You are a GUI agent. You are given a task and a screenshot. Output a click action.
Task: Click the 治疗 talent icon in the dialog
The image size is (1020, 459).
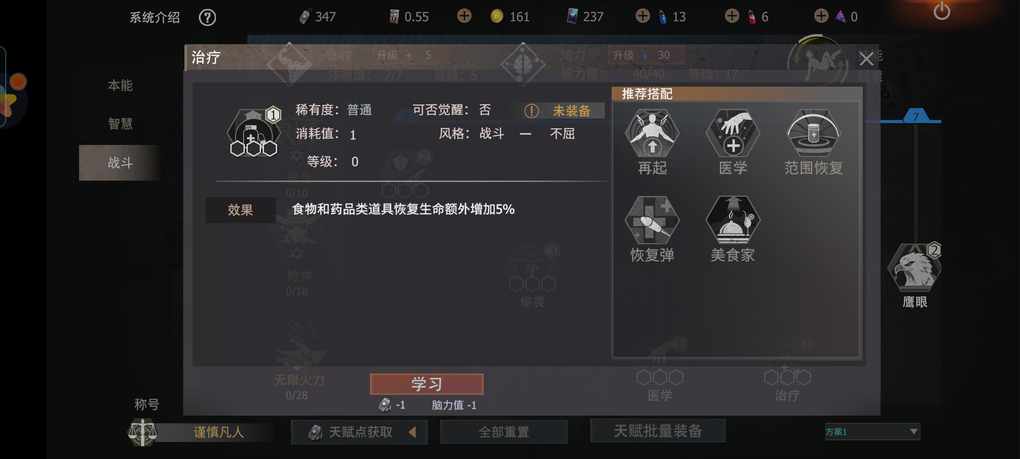tap(254, 134)
